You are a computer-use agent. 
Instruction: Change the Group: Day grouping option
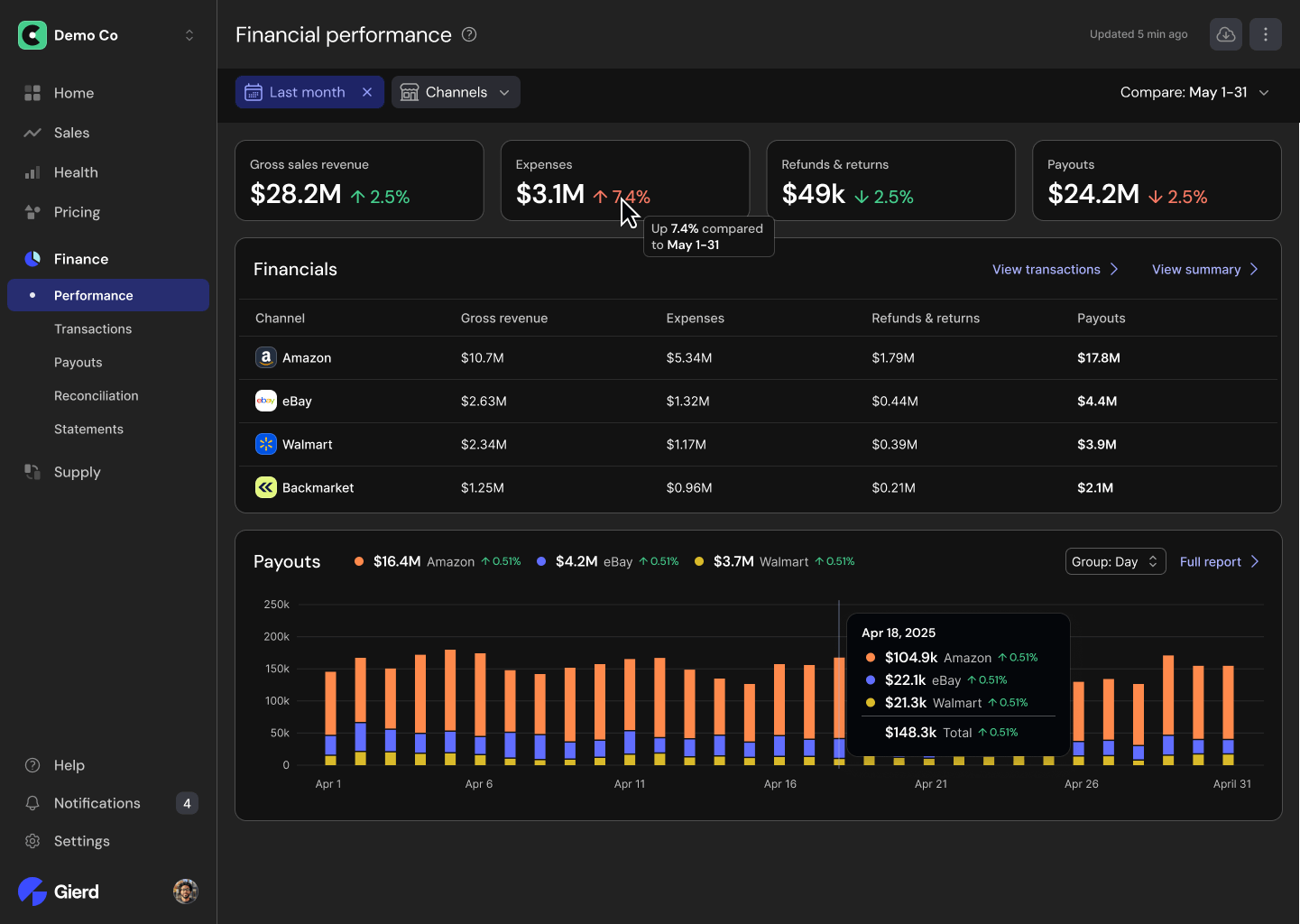click(1115, 560)
